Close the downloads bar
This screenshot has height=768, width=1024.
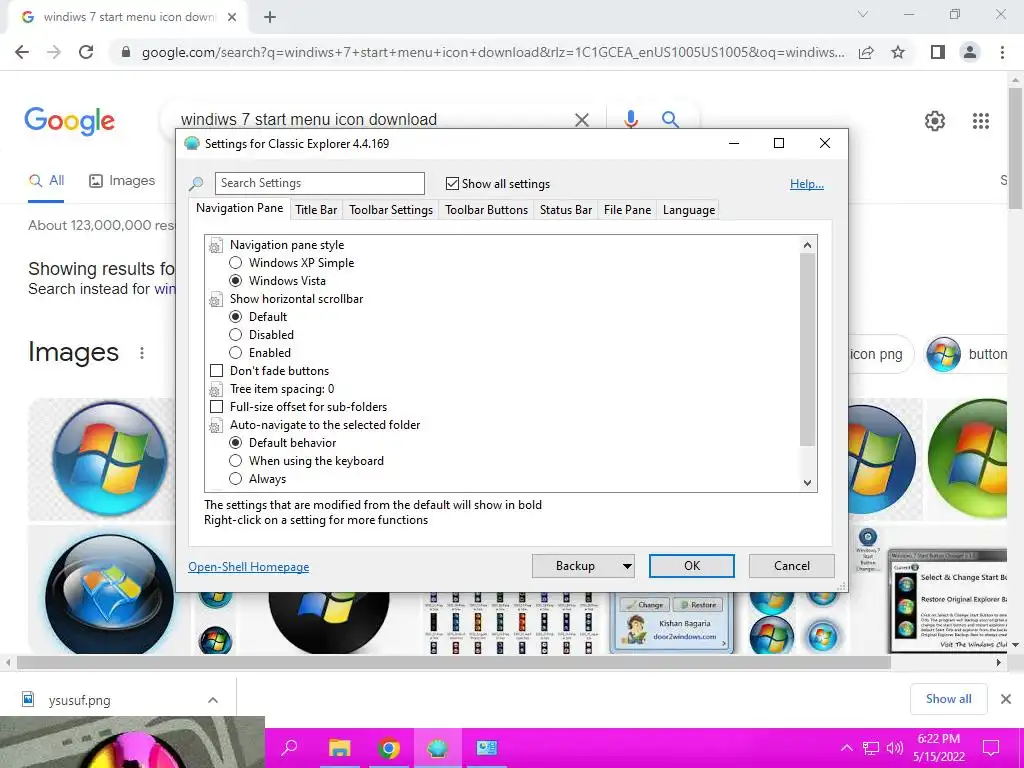[1006, 699]
